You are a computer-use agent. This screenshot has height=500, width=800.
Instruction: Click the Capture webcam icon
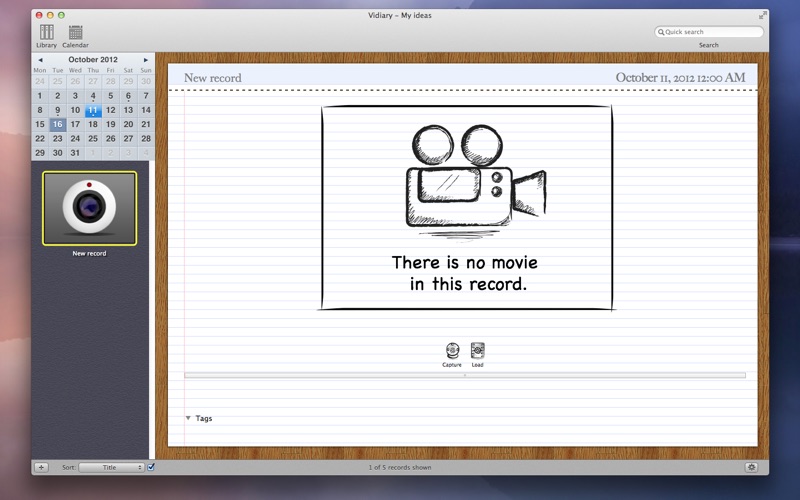[452, 355]
